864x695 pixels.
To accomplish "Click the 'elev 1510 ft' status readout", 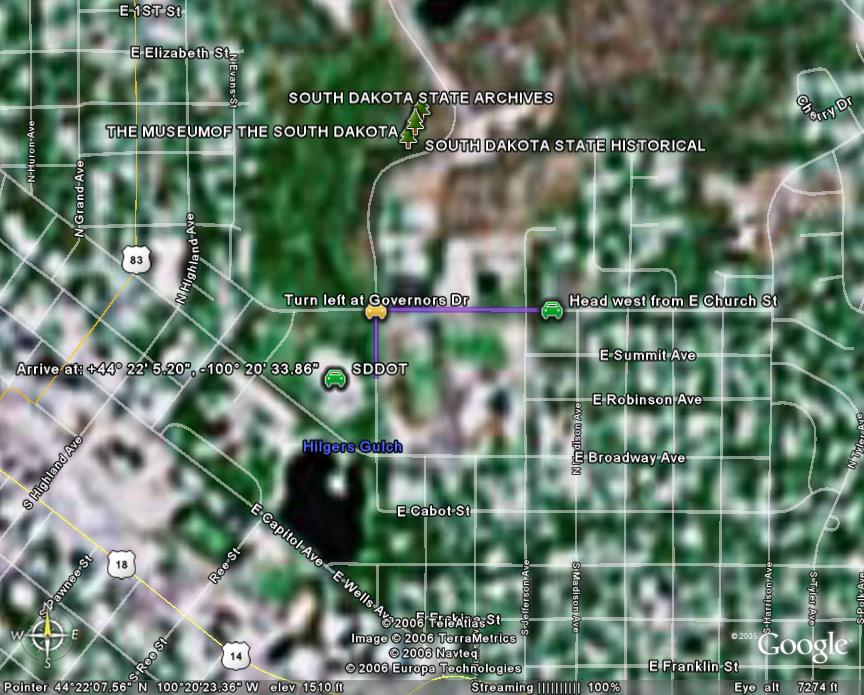I will pos(306,687).
